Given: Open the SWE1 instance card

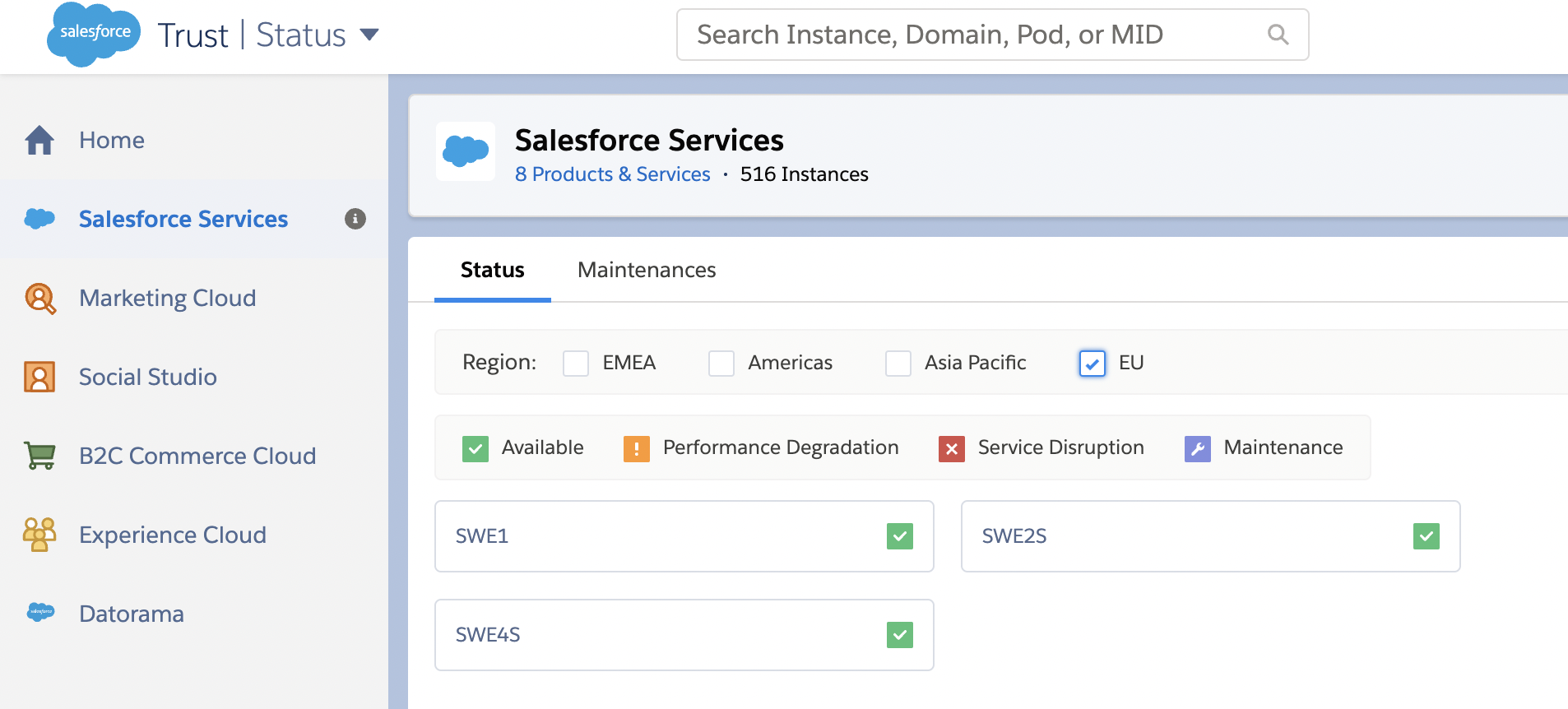Looking at the screenshot, I should pyautogui.click(x=684, y=536).
